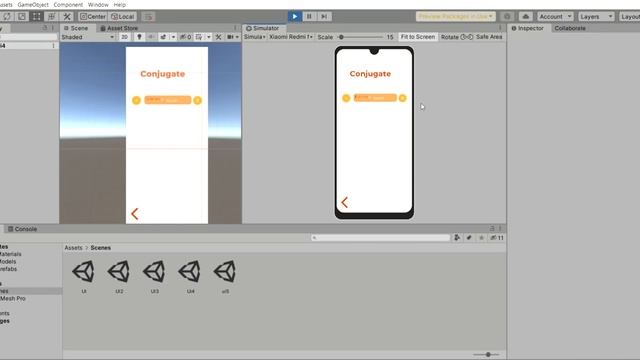Toggle the Safe Area button

pyautogui.click(x=489, y=37)
